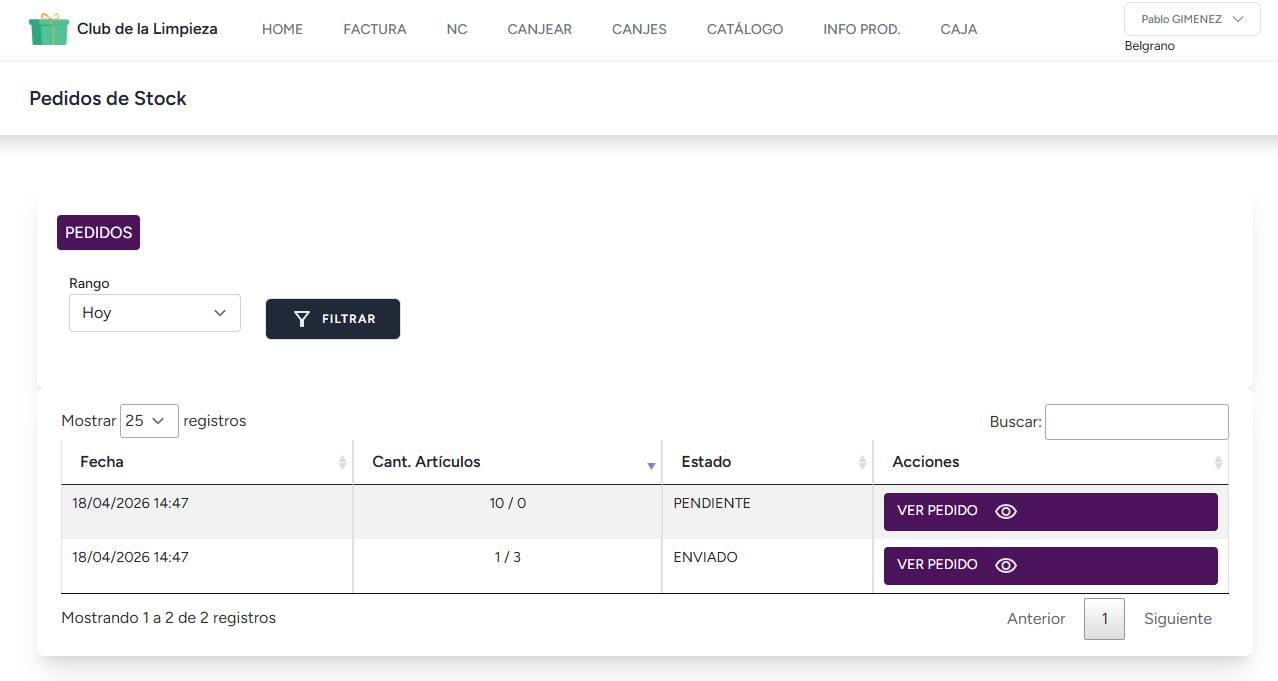Click the eye icon in PENDIENTE row
The height and width of the screenshot is (681, 1278).
click(1006, 512)
